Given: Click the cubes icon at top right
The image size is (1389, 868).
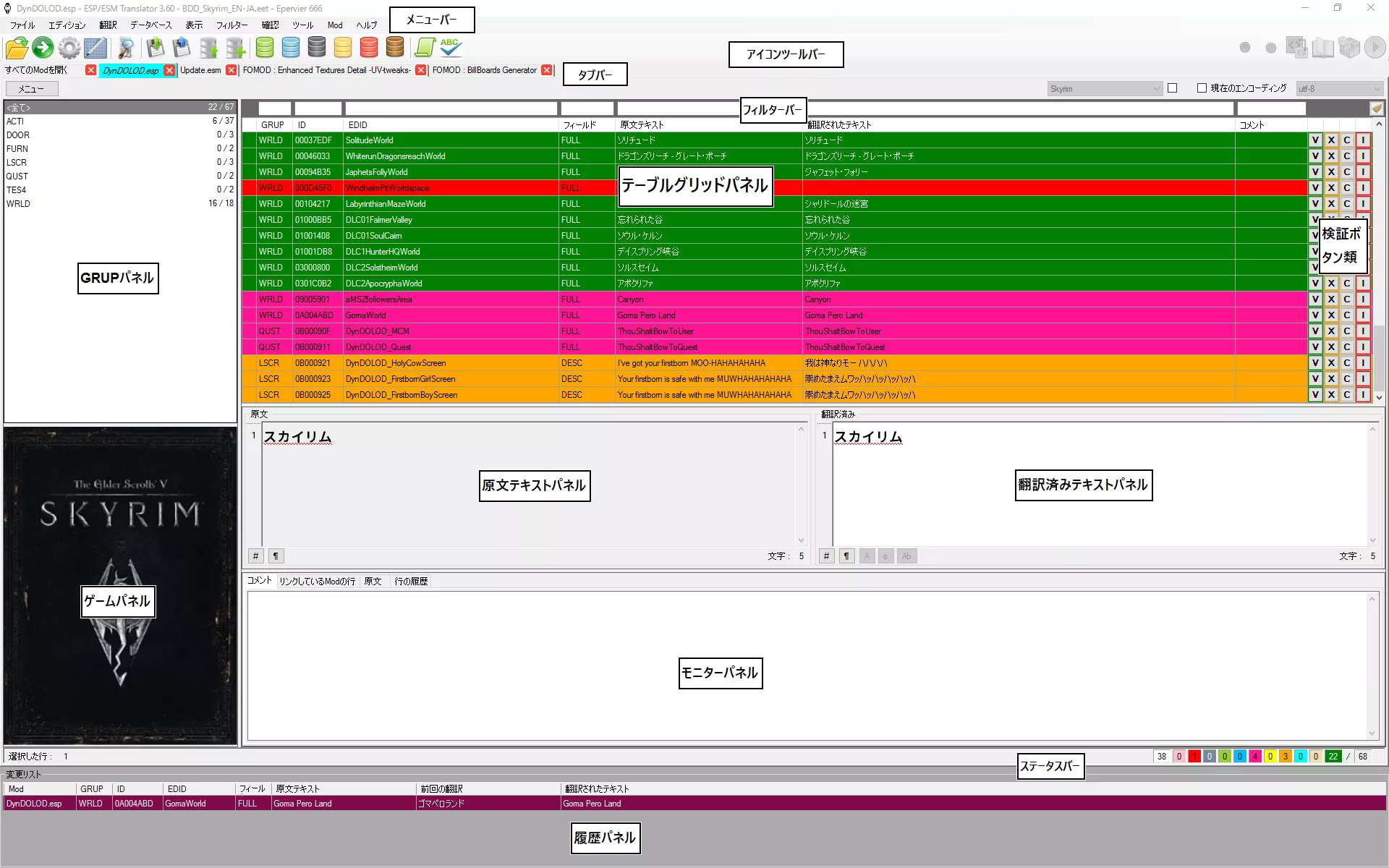Looking at the screenshot, I should [1349, 48].
